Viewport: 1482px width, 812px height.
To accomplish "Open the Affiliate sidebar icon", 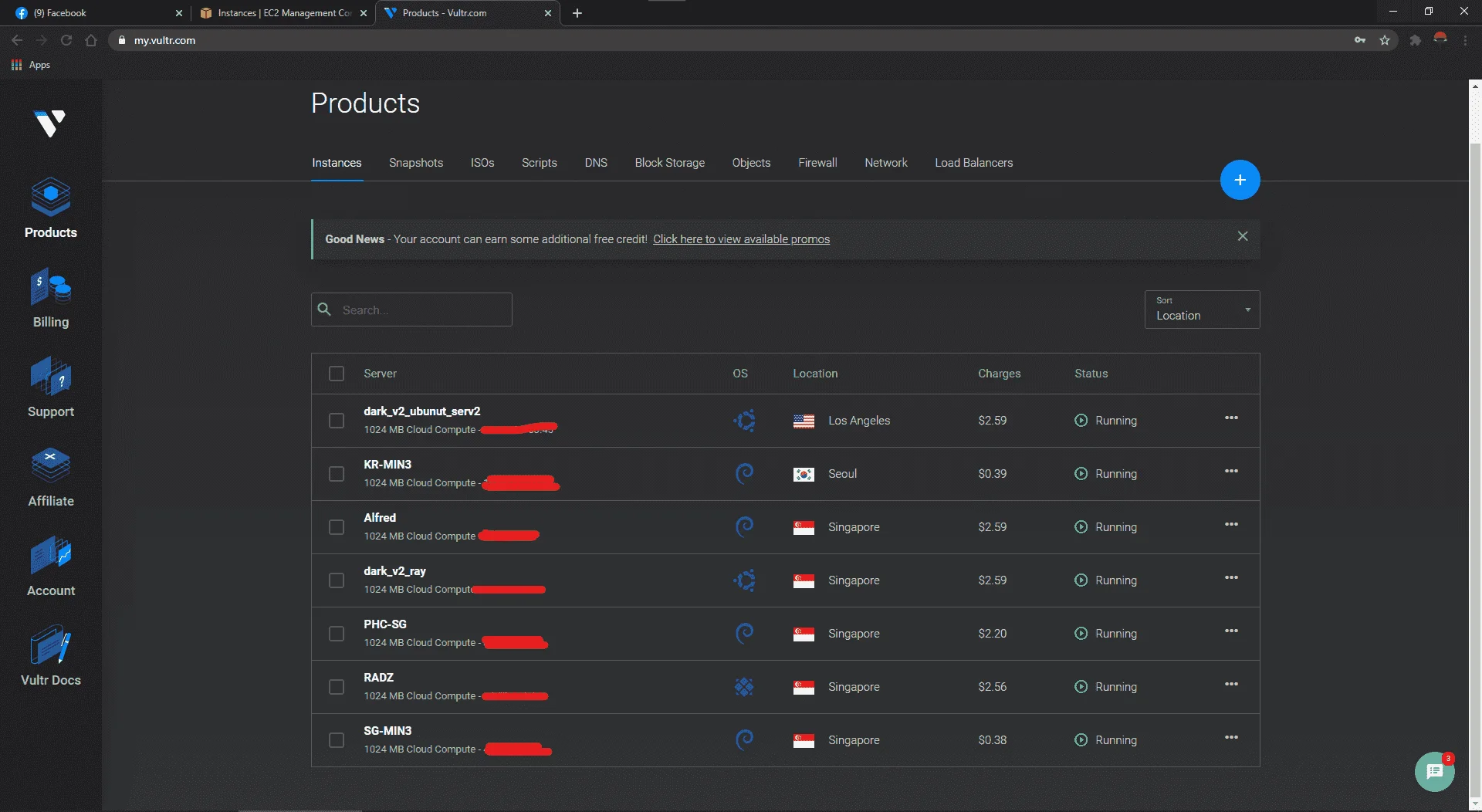I will point(51,466).
